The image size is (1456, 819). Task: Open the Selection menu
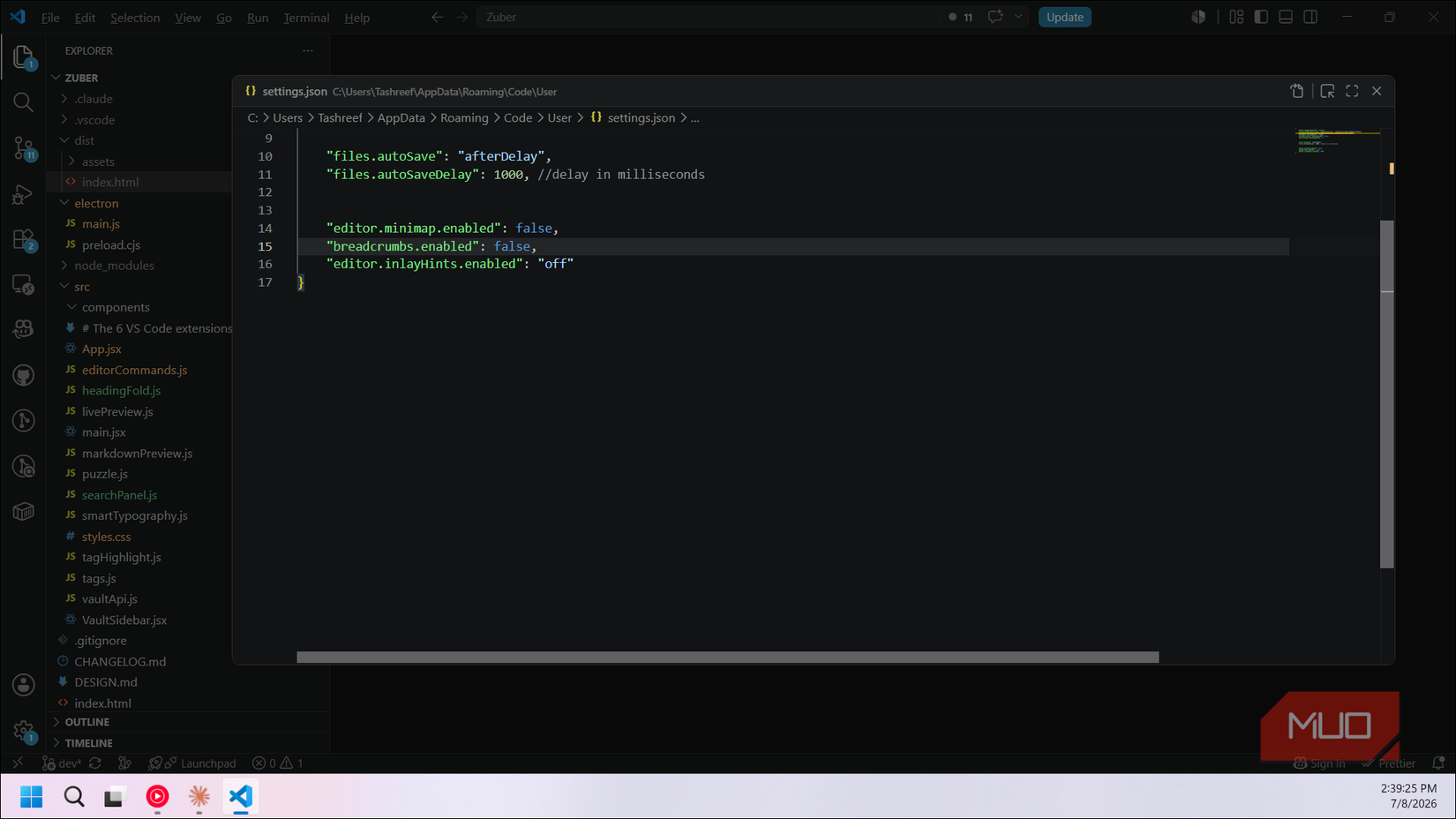coord(135,18)
